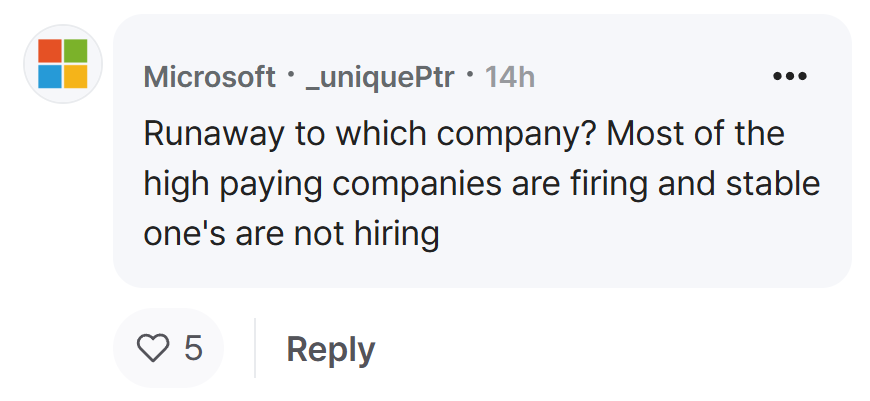The width and height of the screenshot is (870, 401).
Task: Click the word 'company?' in the comment
Action: (515, 135)
